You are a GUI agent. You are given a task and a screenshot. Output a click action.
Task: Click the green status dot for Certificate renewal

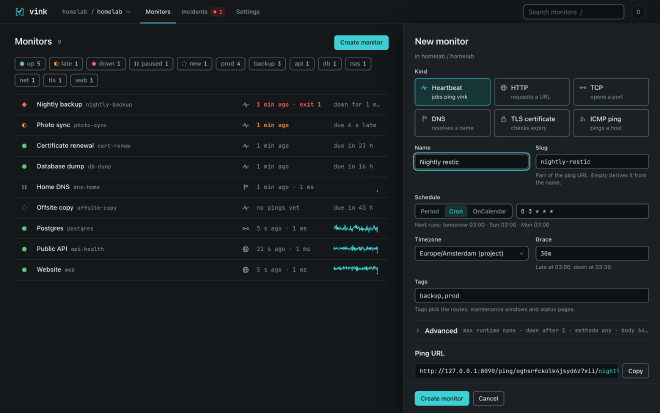(x=24, y=146)
